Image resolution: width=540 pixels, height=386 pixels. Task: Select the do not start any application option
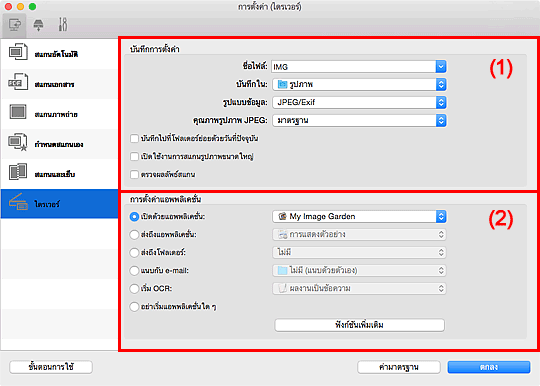(134, 306)
